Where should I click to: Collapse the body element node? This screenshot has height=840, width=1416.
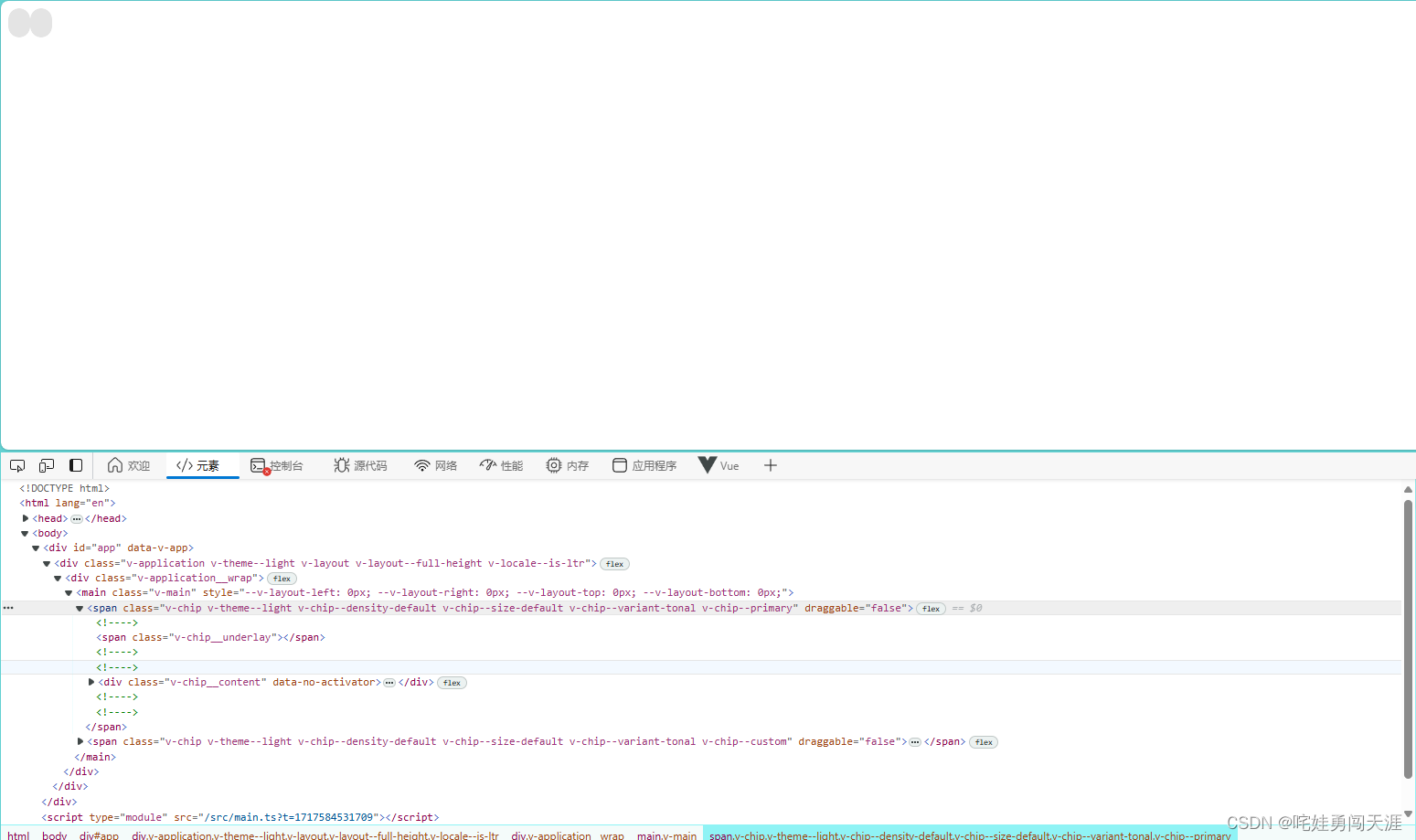25,533
